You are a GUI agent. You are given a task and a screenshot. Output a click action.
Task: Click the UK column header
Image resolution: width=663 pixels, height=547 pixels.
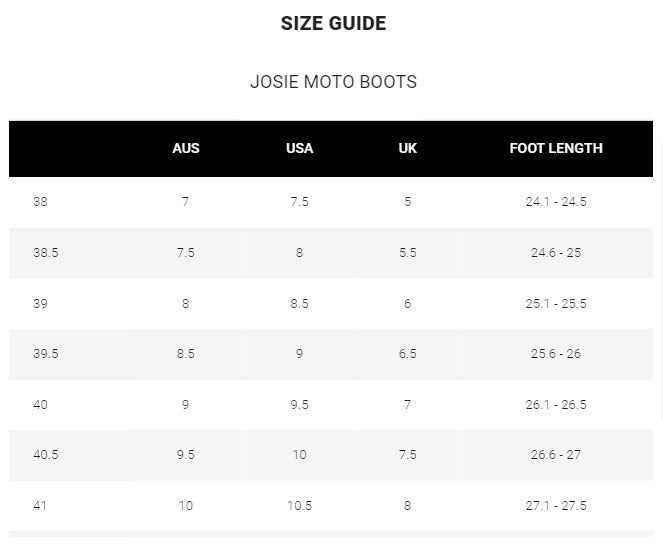click(x=407, y=148)
